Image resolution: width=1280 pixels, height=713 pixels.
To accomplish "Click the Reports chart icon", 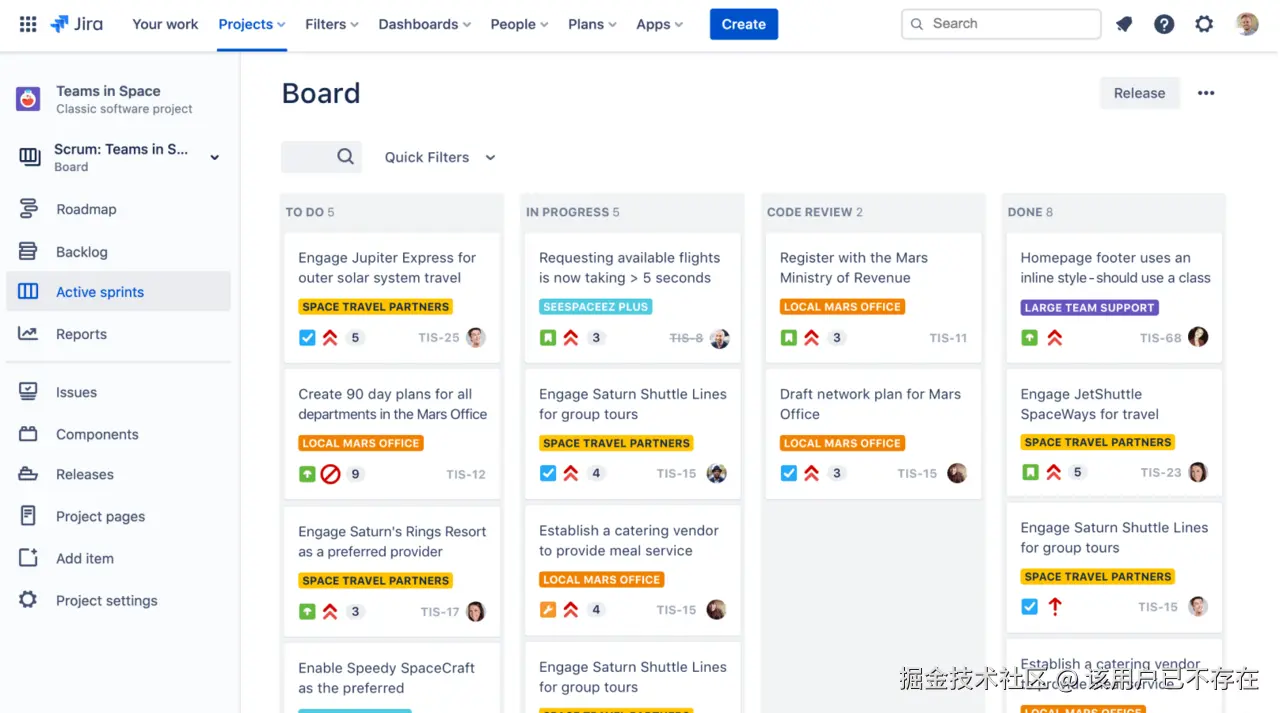I will point(28,334).
